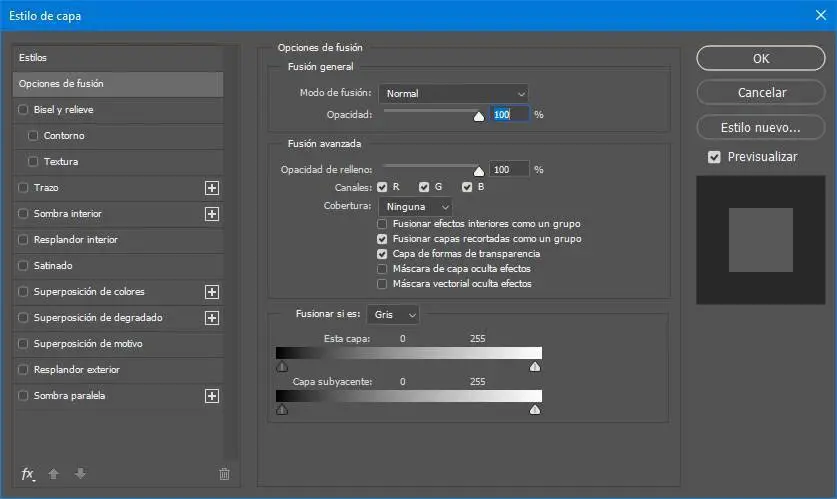Uncheck Capa de formas de transparencia
This screenshot has height=499, width=837.
coord(382,254)
